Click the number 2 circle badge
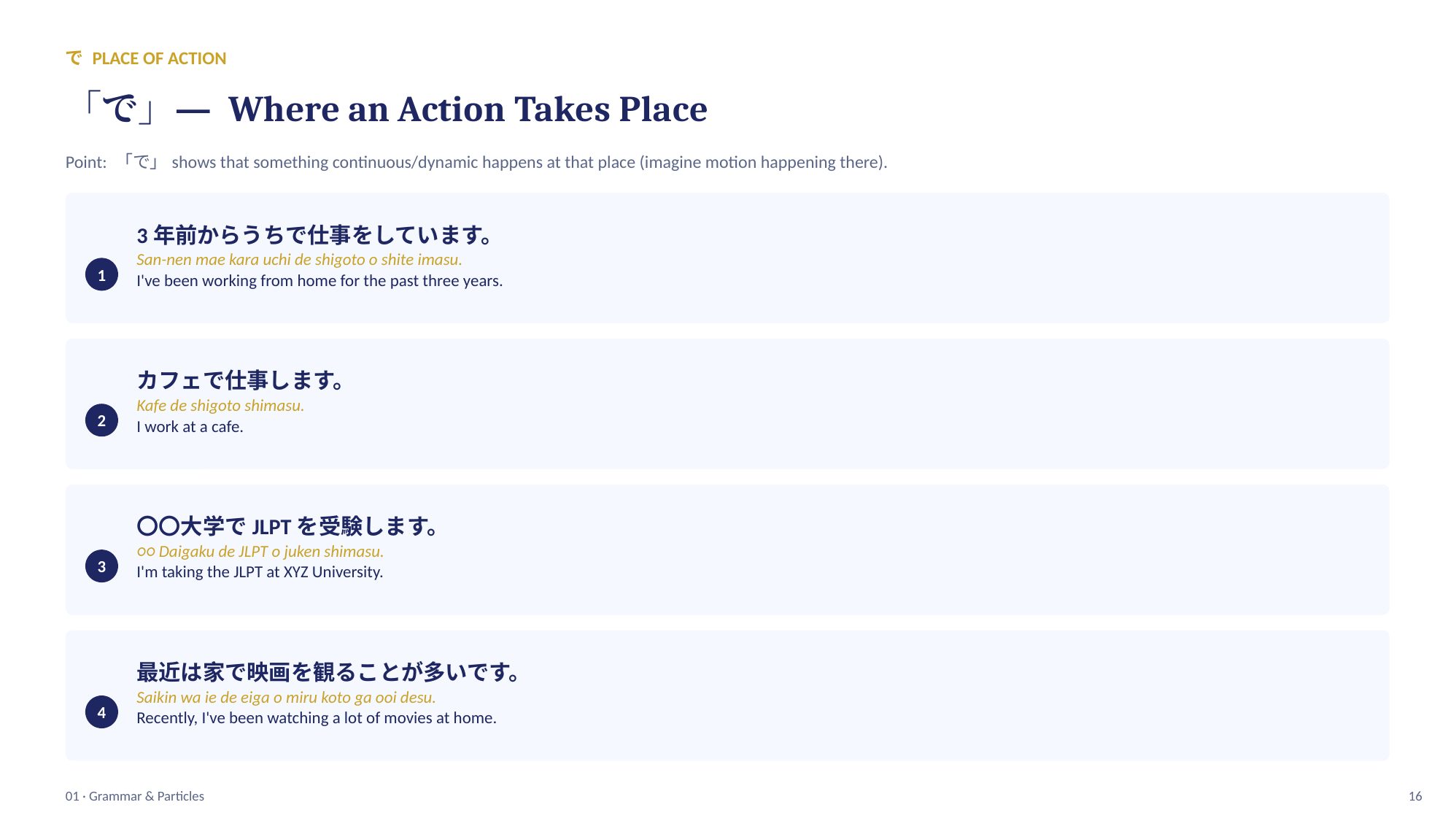The width and height of the screenshot is (1456, 821). pos(101,420)
